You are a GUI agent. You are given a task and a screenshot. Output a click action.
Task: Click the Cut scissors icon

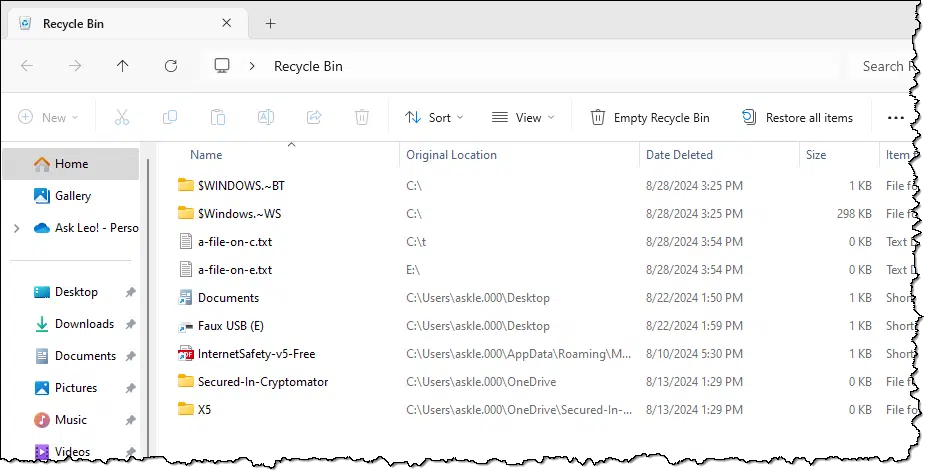pyautogui.click(x=122, y=118)
